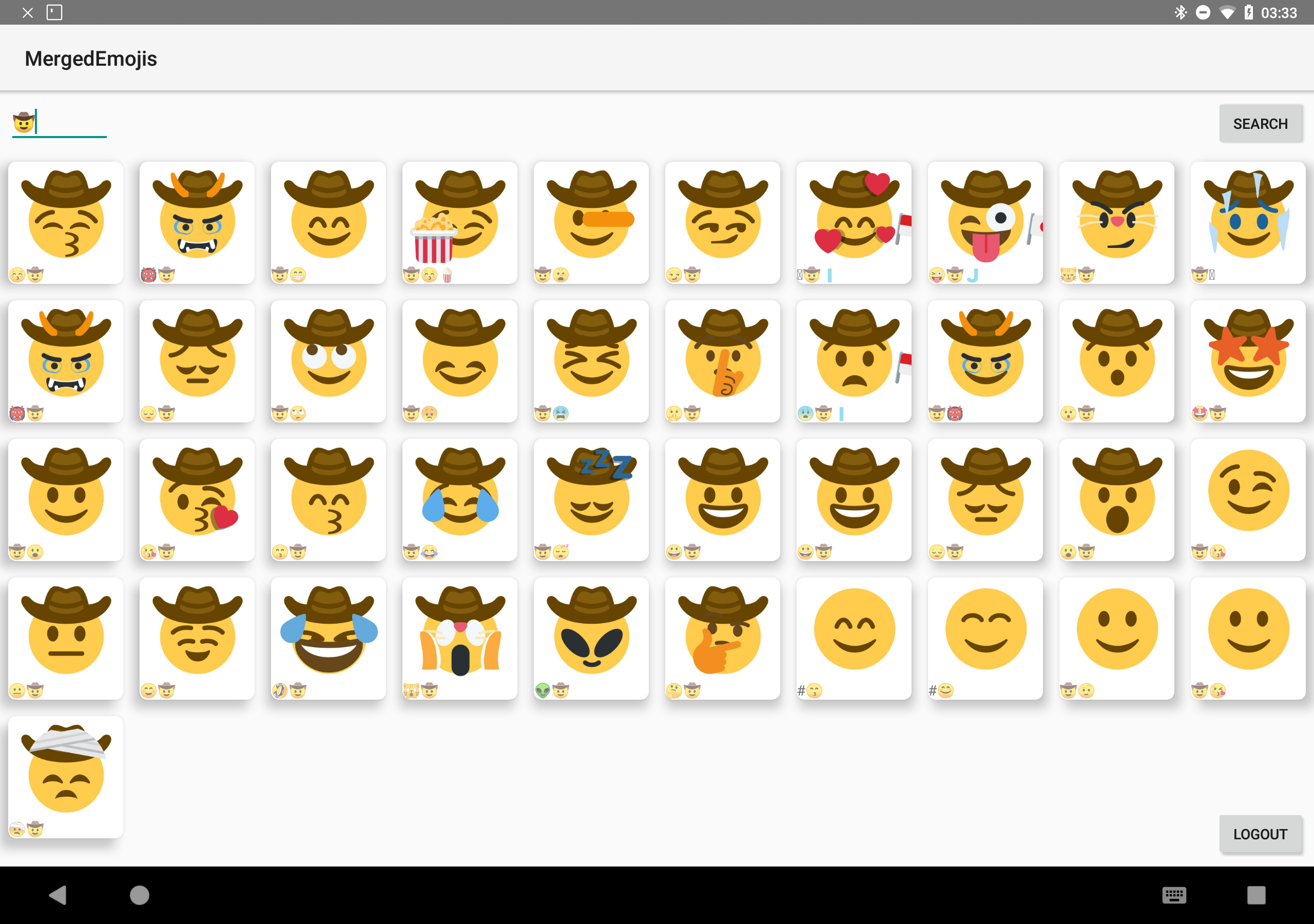The height and width of the screenshot is (924, 1314).
Task: Tap the Android back navigation icon
Action: [58, 895]
